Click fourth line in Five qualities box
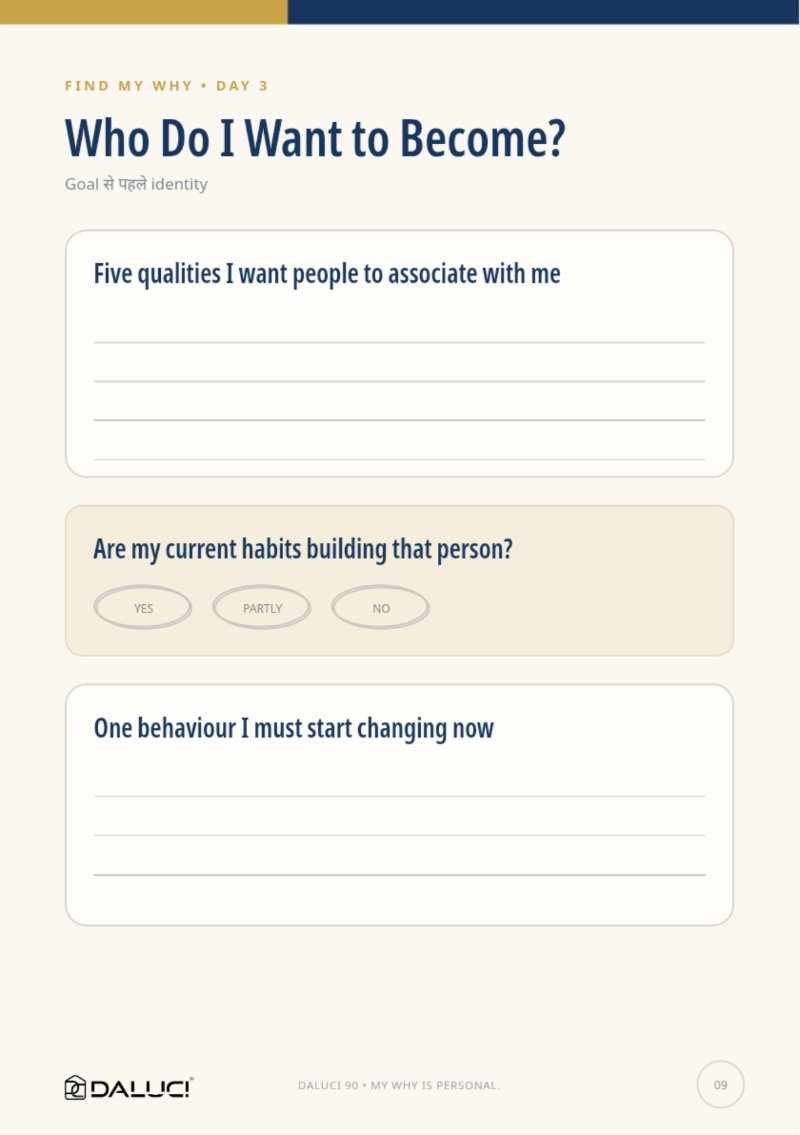 [399, 459]
